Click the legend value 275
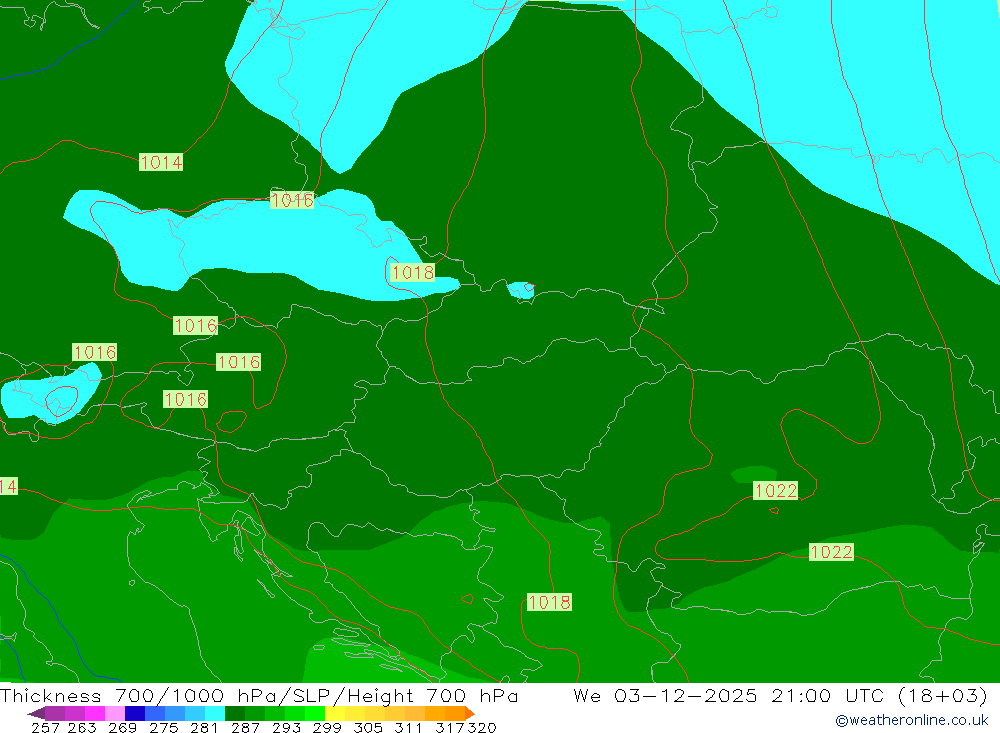The image size is (1000, 733). coord(163,728)
